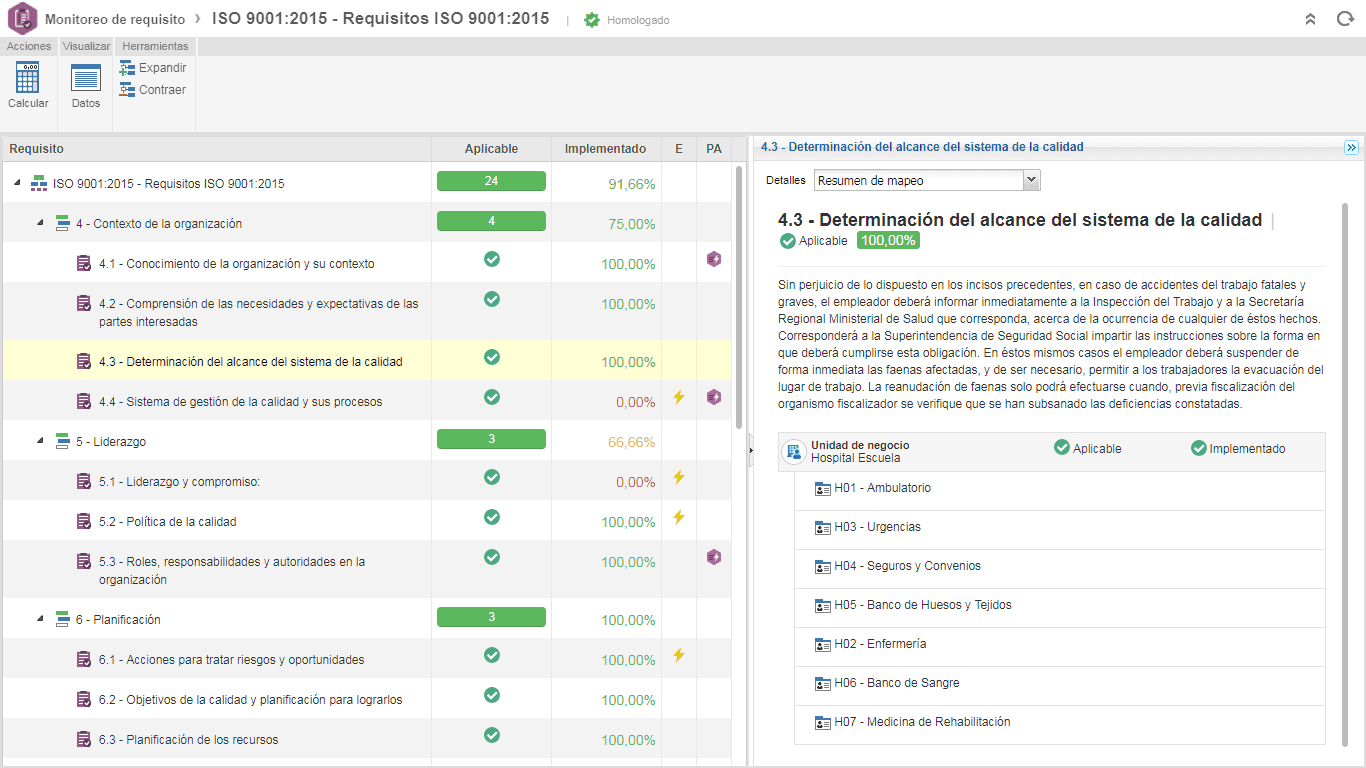Click the Requisito column header
The width and height of the screenshot is (1366, 768).
[x=217, y=149]
